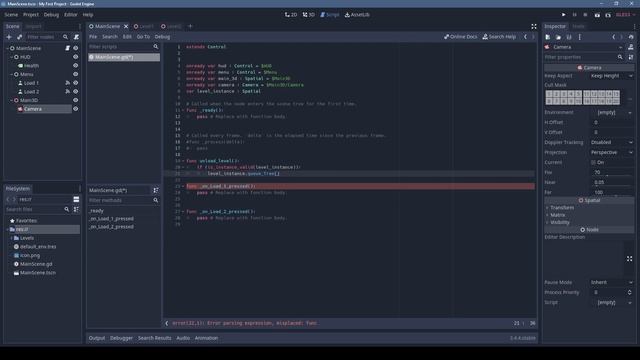Open Pause Mode dropdown
Viewport: 640px width, 360px height.
tap(612, 282)
